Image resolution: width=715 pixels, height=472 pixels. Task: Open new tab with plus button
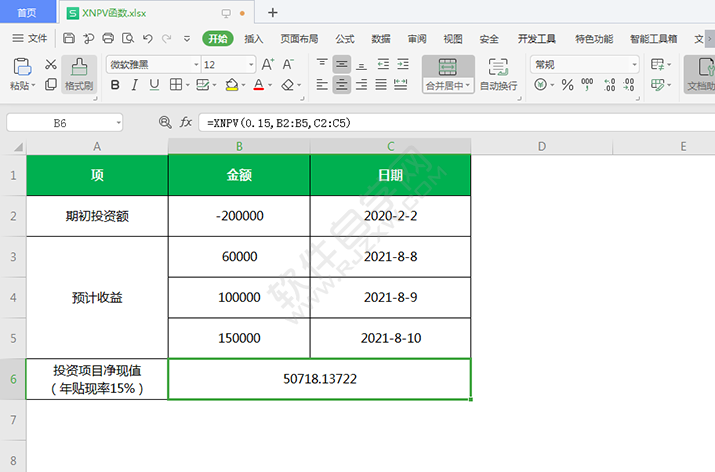pyautogui.click(x=273, y=12)
